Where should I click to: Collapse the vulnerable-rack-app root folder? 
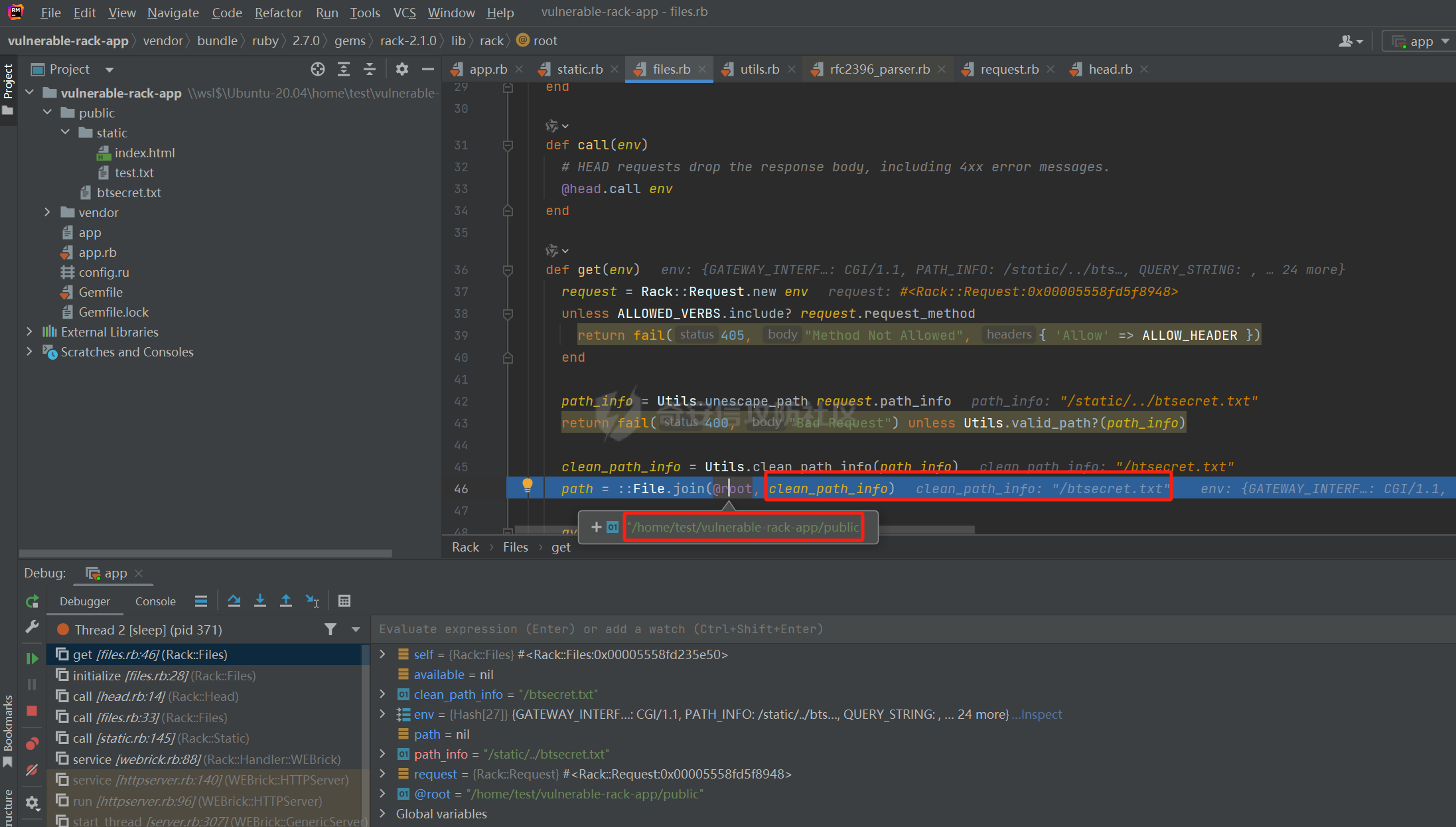point(30,93)
